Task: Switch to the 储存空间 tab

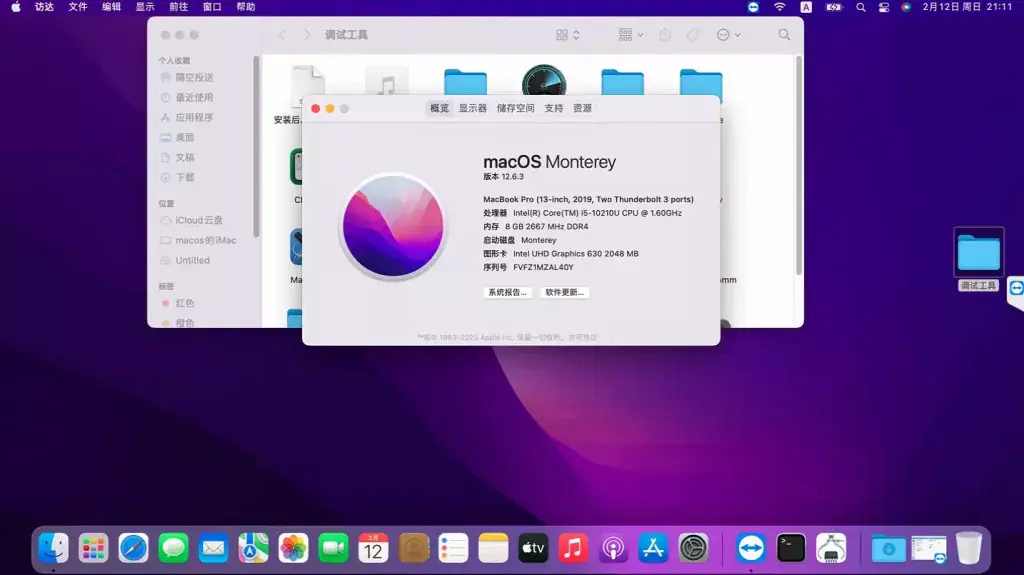Action: (515, 108)
